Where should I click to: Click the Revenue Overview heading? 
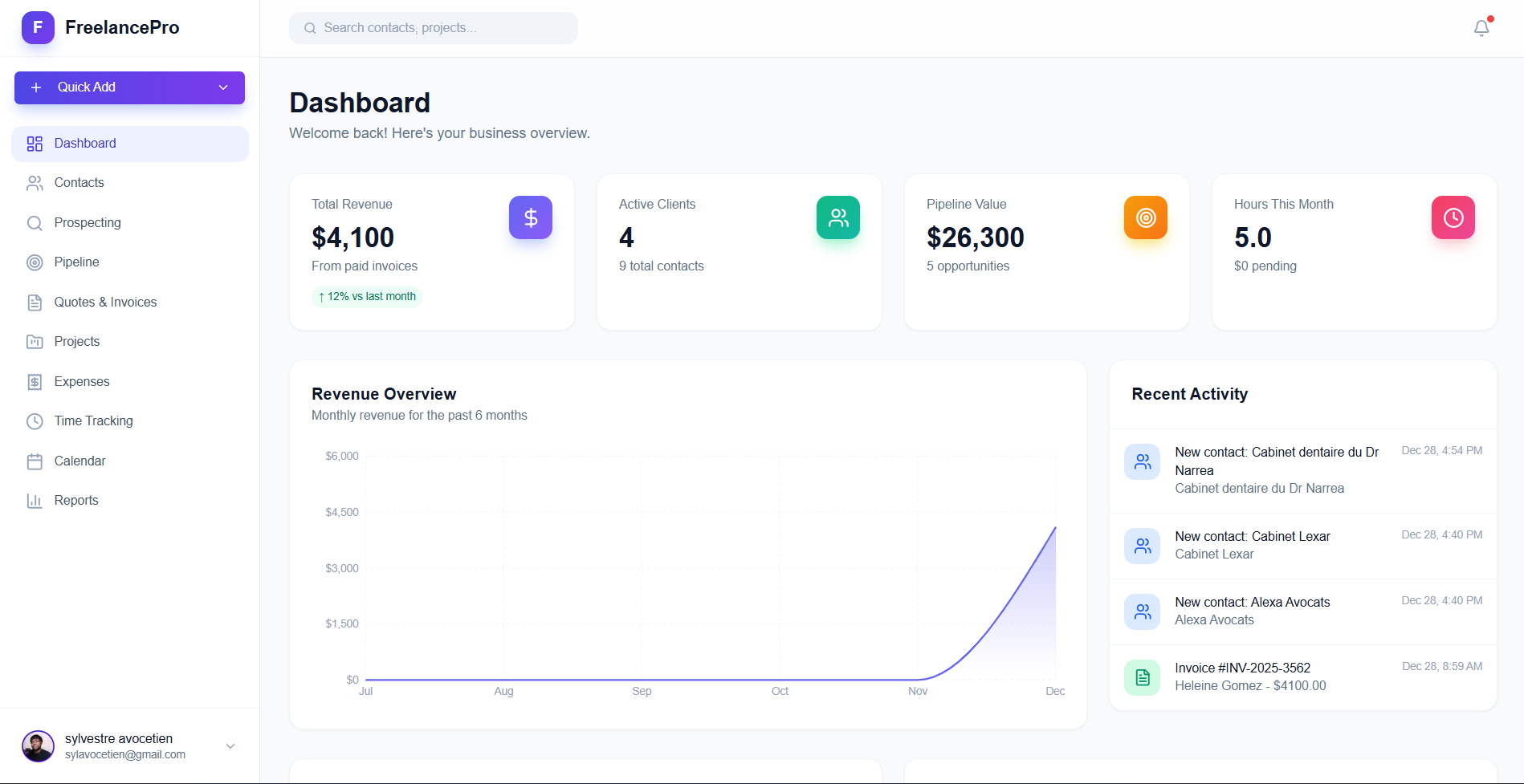384,394
